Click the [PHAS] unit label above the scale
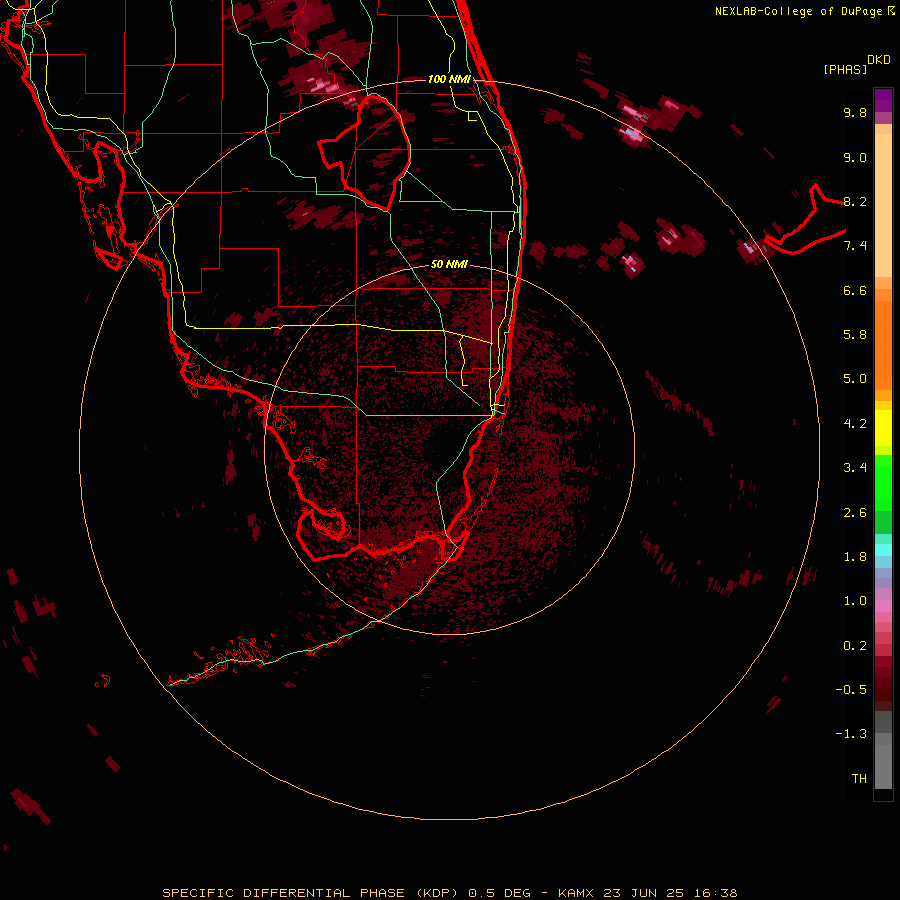This screenshot has height=900, width=900. click(845, 70)
